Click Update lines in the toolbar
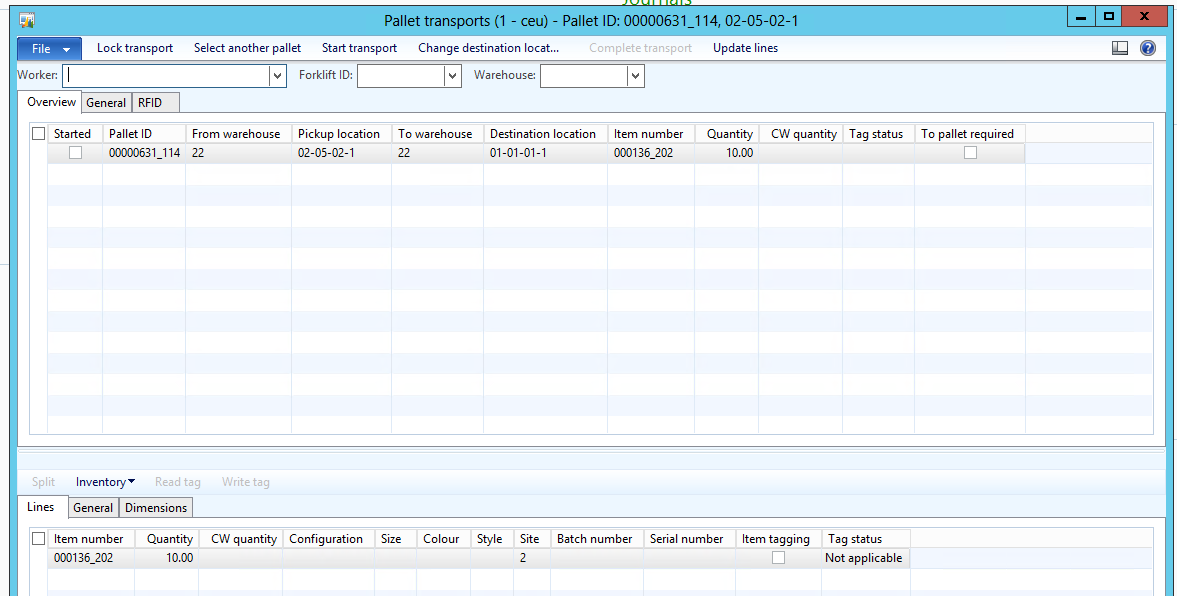Viewport: 1177px width, 596px height. [x=745, y=48]
